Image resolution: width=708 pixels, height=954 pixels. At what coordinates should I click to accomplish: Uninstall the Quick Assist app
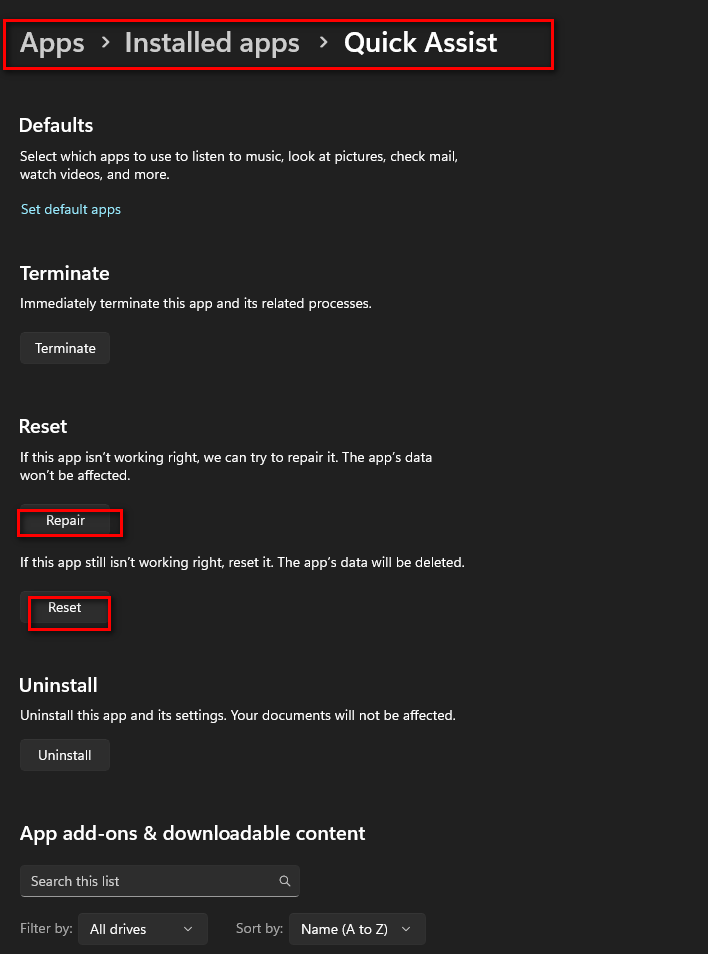[64, 755]
